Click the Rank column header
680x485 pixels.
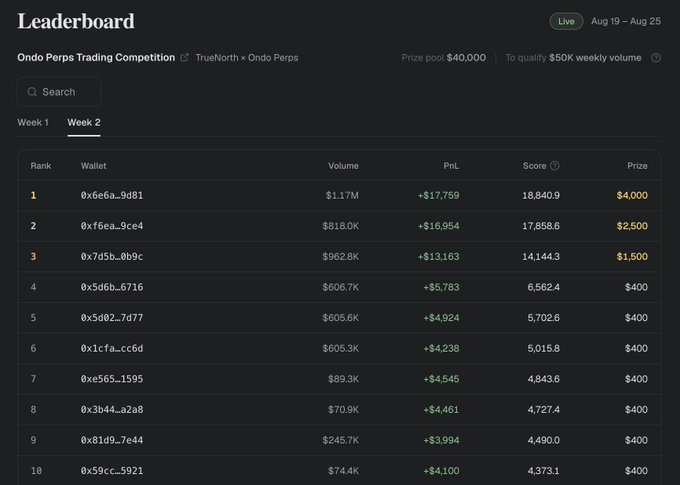click(41, 166)
